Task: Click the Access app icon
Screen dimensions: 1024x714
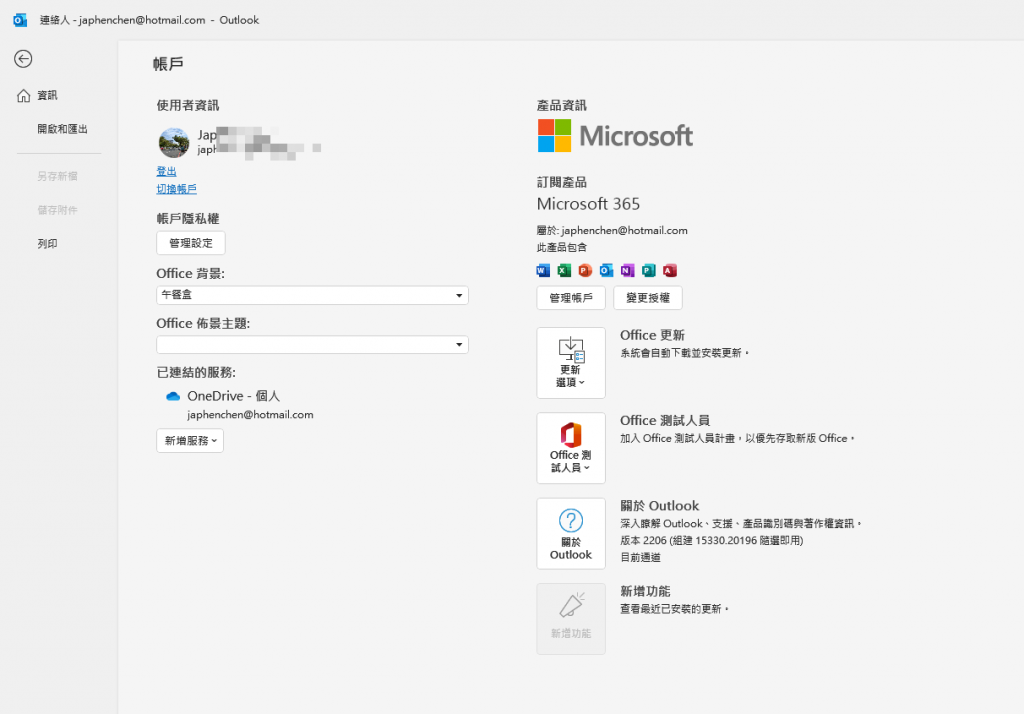Action: (670, 270)
